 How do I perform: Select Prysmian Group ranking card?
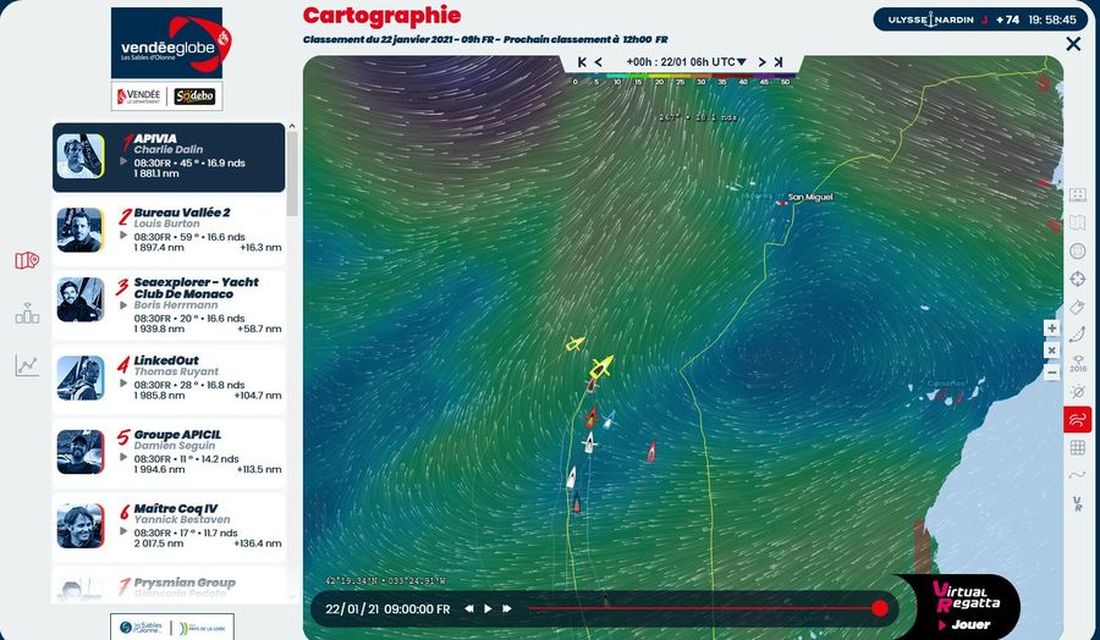point(168,585)
